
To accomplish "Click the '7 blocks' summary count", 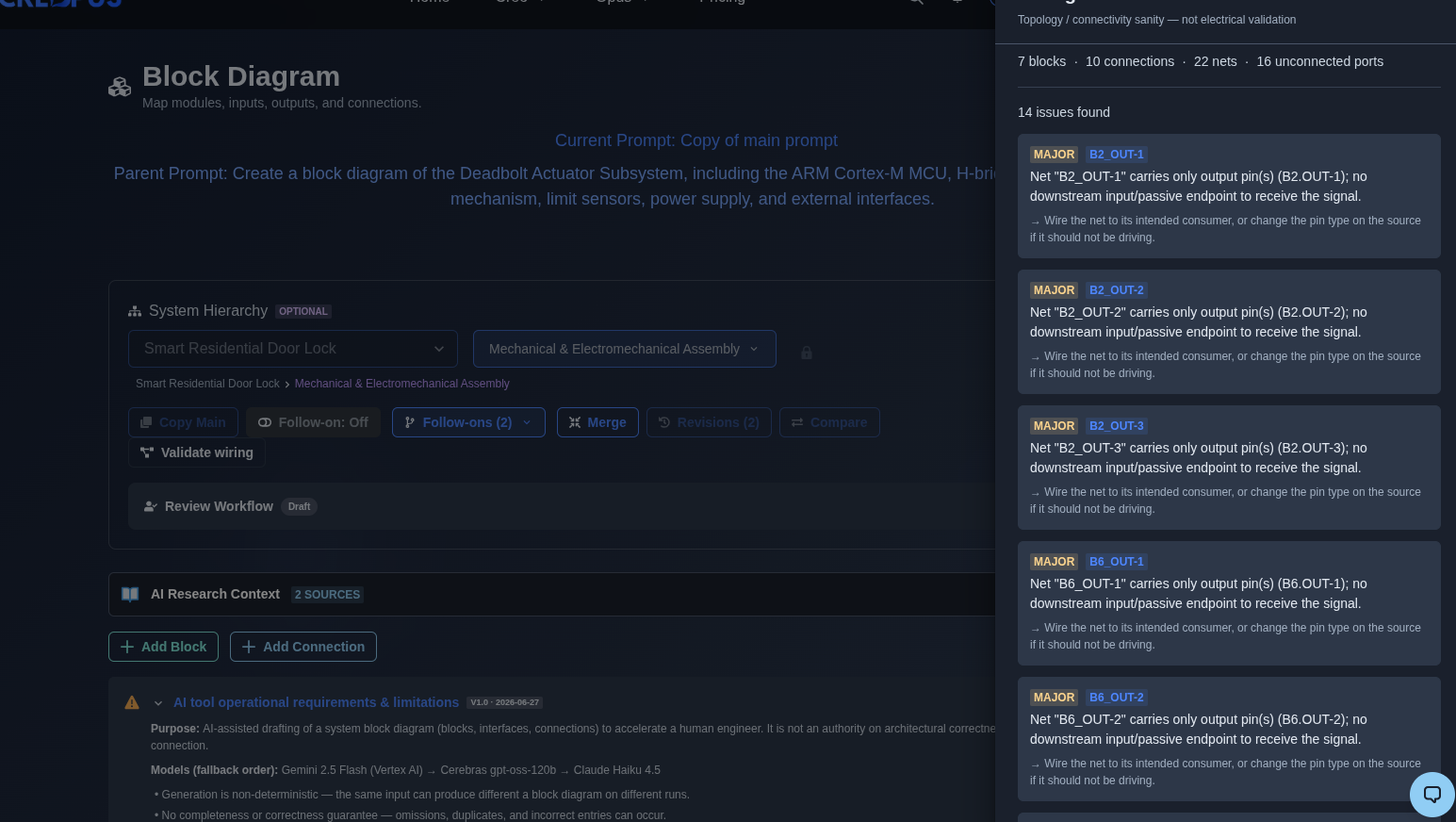I will (1041, 61).
